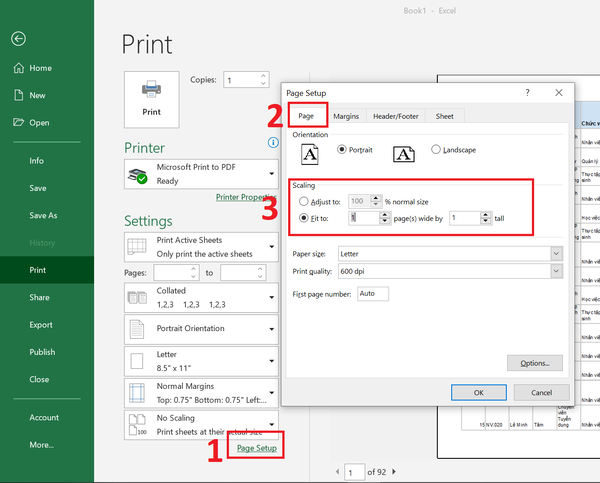This screenshot has height=483, width=600.
Task: Click the Open folder icon
Action: point(18,122)
